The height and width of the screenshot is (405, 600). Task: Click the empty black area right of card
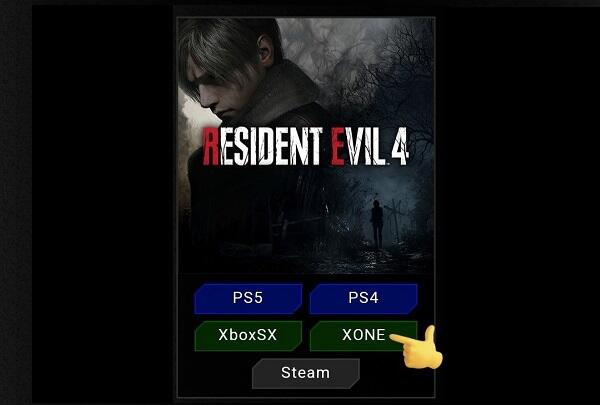tap(517, 203)
